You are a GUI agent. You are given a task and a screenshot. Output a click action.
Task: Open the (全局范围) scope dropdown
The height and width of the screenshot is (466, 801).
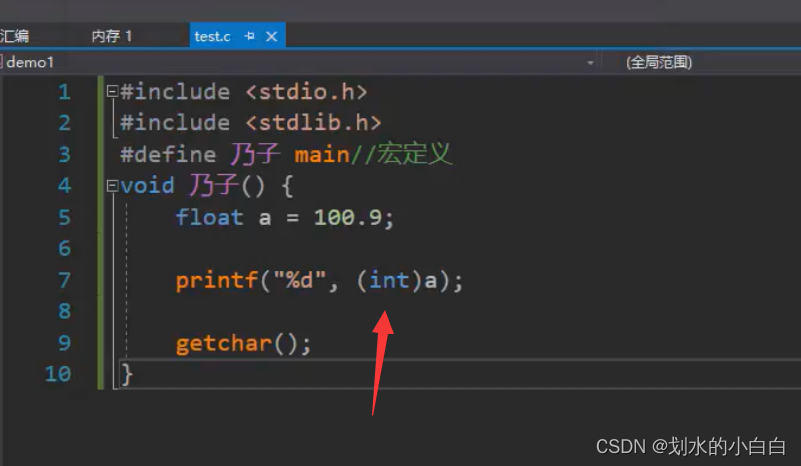pyautogui.click(x=659, y=62)
